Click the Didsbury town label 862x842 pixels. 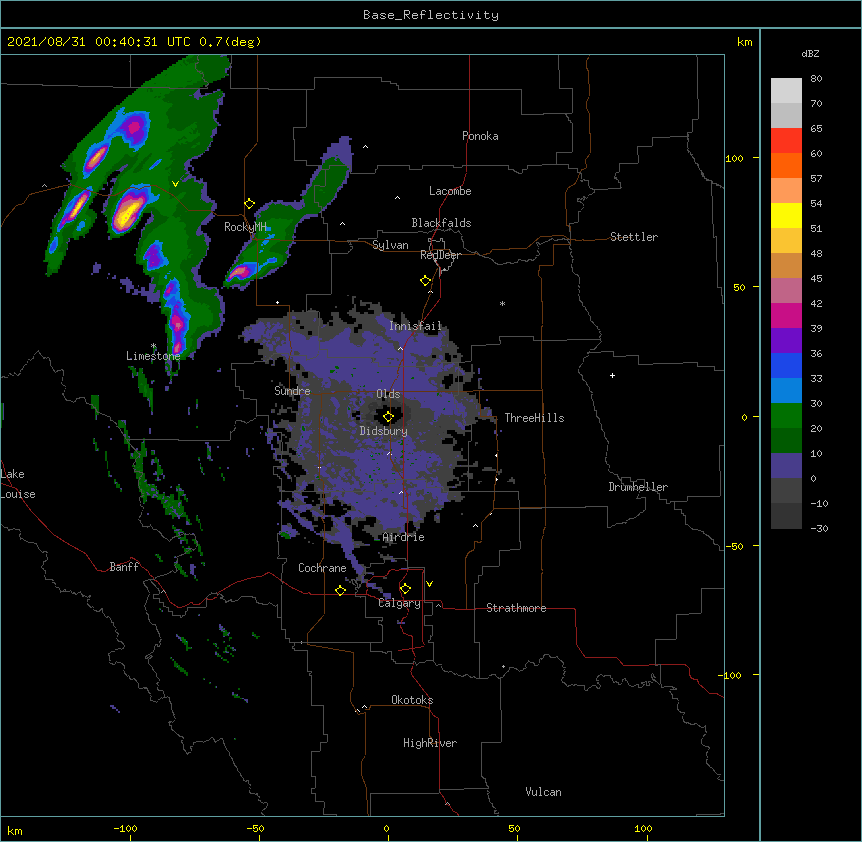(384, 431)
